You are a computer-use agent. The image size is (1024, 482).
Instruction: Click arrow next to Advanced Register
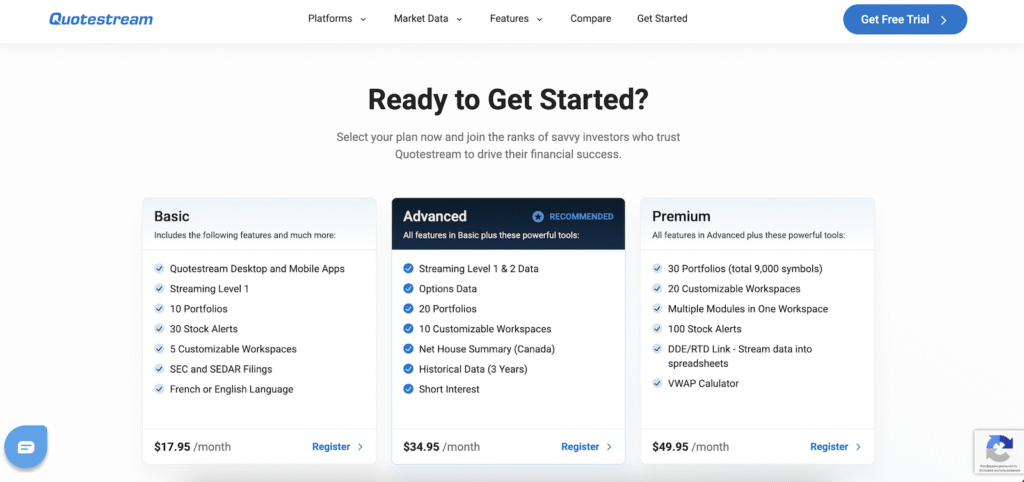coord(609,447)
